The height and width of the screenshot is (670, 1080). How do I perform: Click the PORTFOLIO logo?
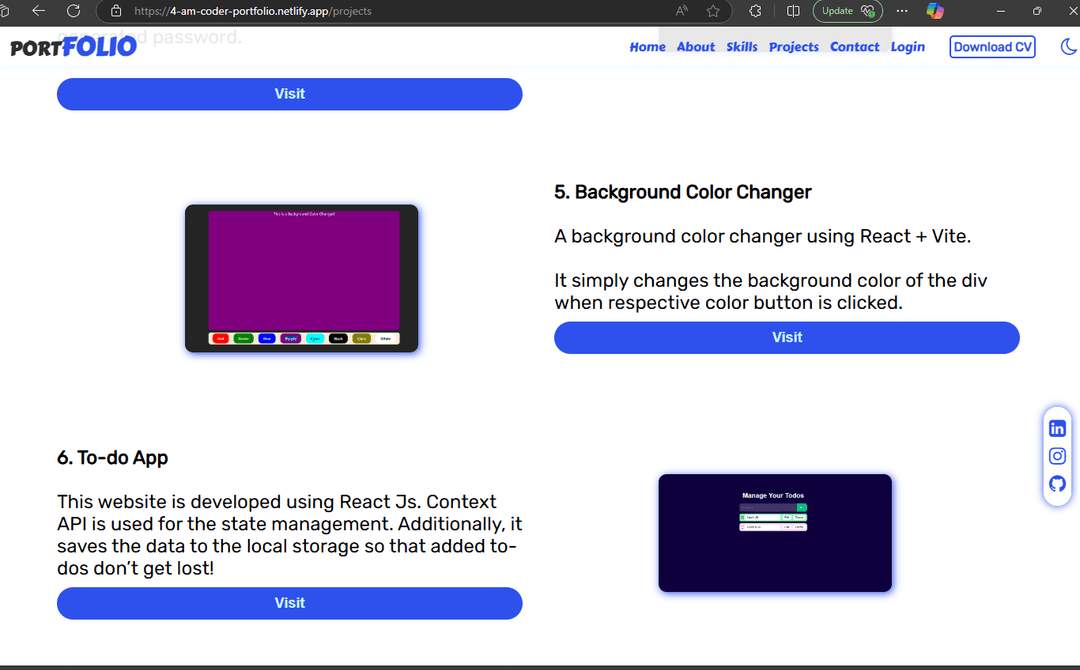pyautogui.click(x=73, y=47)
